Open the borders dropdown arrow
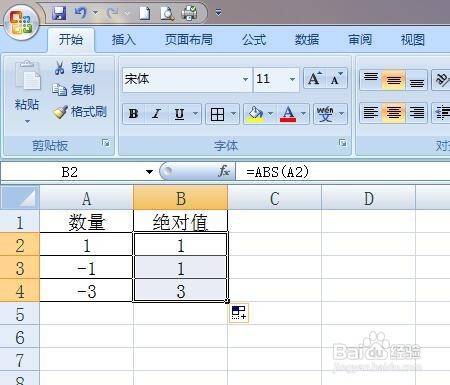The height and width of the screenshot is (385, 450). coord(234,114)
